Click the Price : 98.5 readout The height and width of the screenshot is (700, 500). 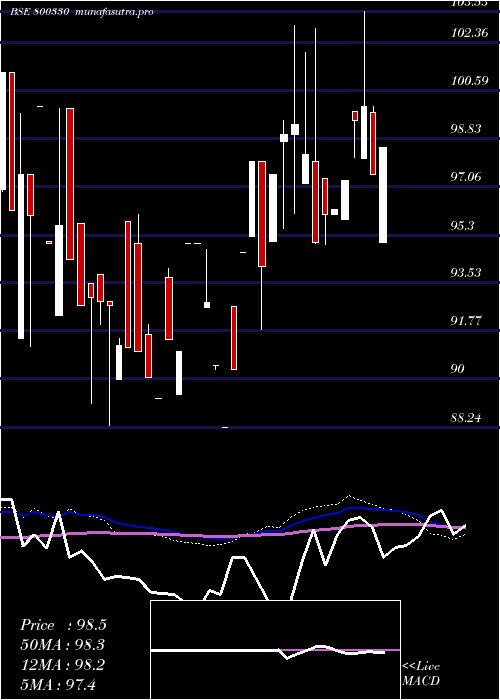coord(63,625)
